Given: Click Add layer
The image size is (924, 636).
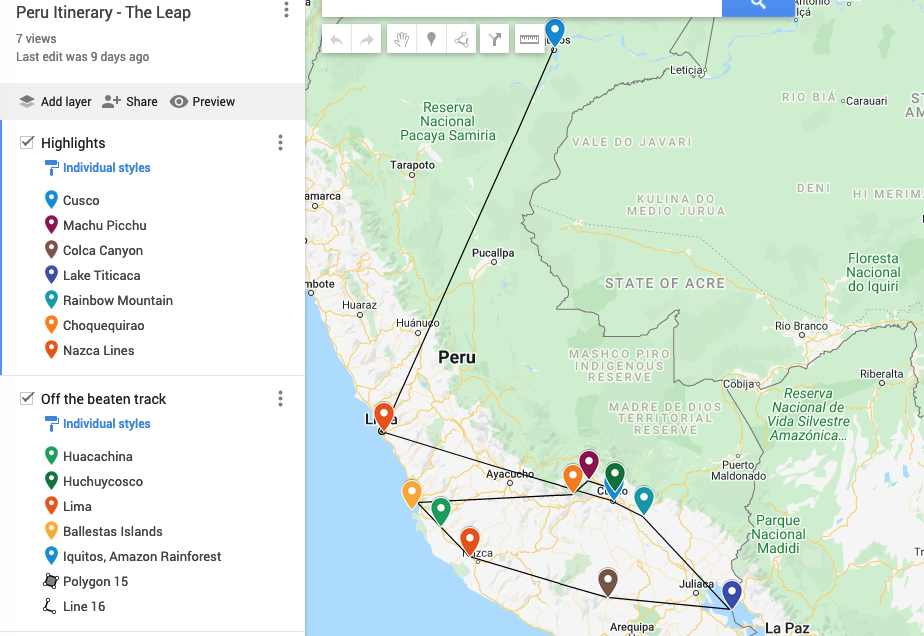Looking at the screenshot, I should 55,102.
